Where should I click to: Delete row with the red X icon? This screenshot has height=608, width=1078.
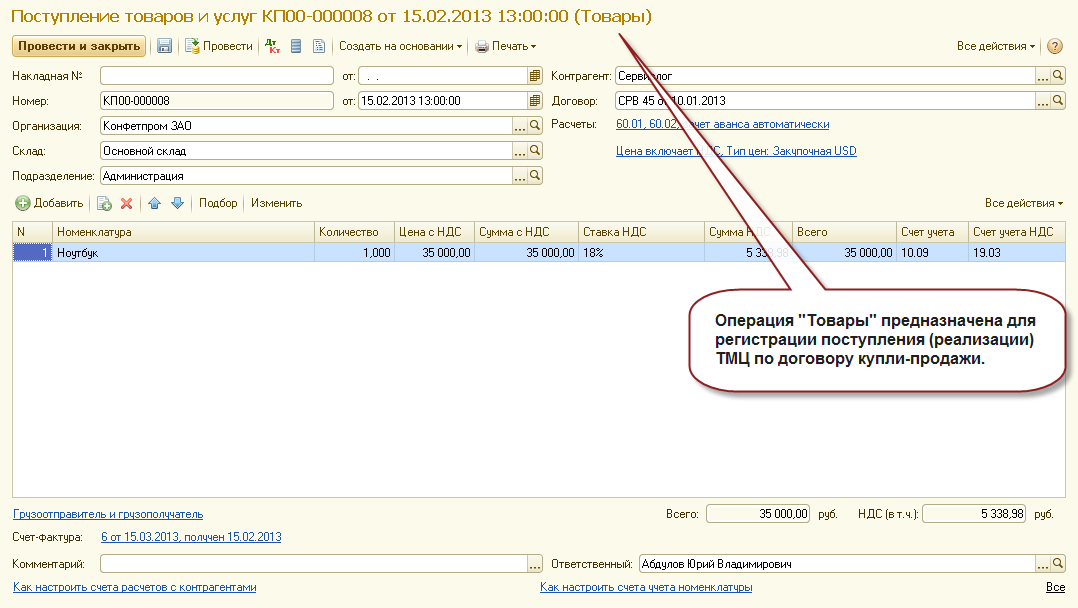(126, 203)
